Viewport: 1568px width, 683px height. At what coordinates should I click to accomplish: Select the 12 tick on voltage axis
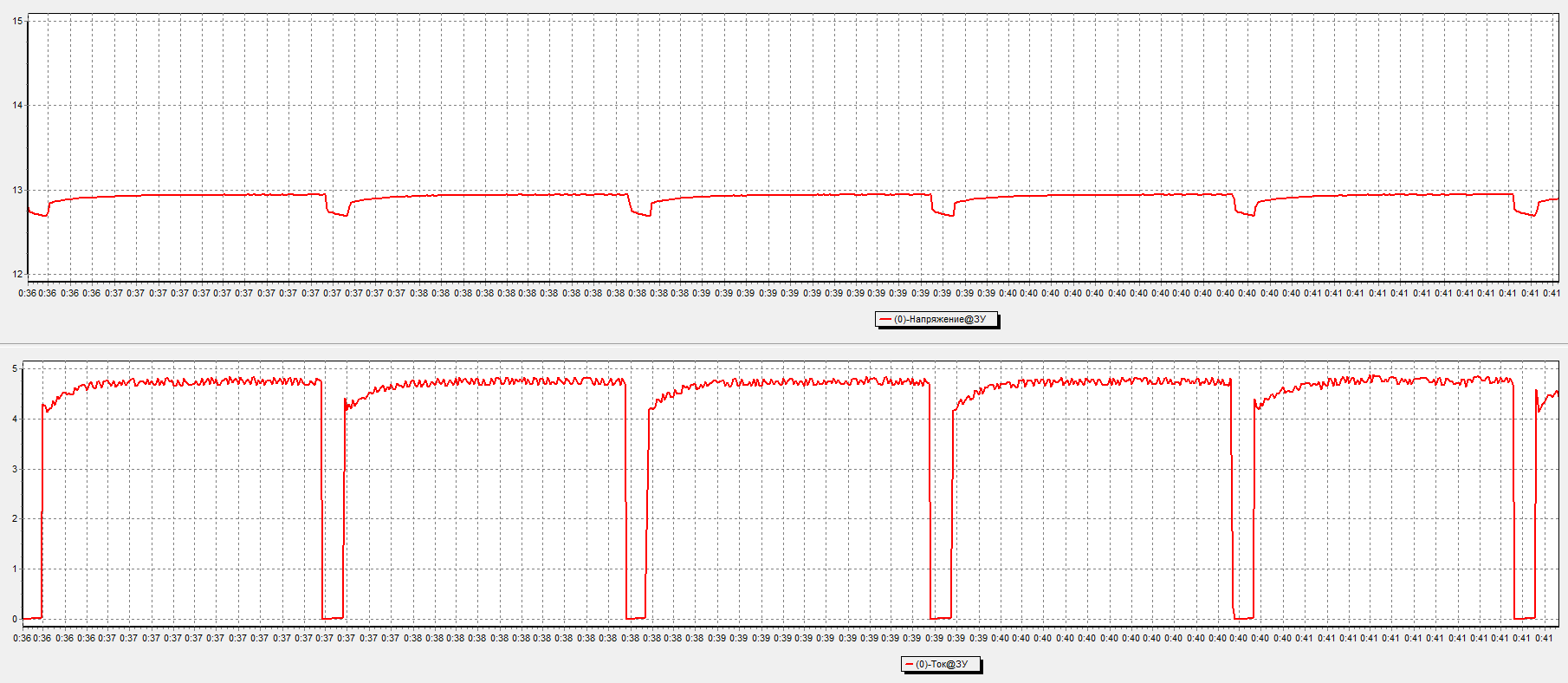point(17,274)
